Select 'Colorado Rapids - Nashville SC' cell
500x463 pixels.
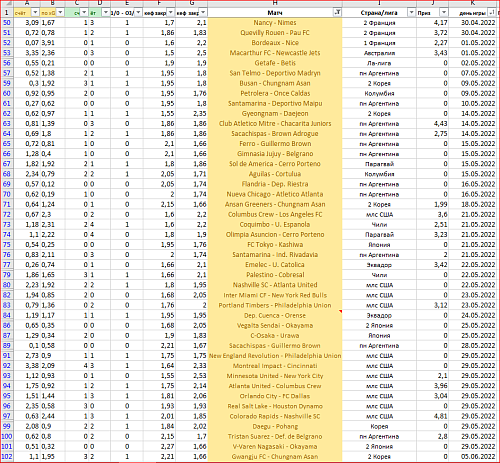(275, 416)
